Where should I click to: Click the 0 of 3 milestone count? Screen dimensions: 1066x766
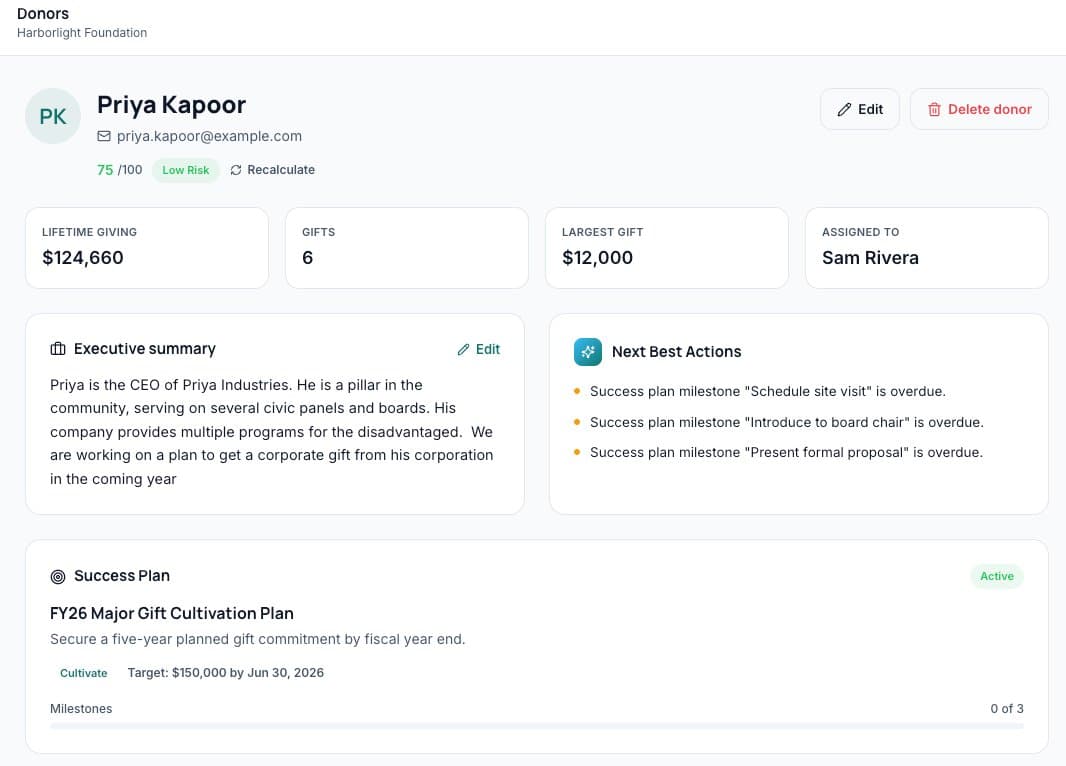(1007, 709)
